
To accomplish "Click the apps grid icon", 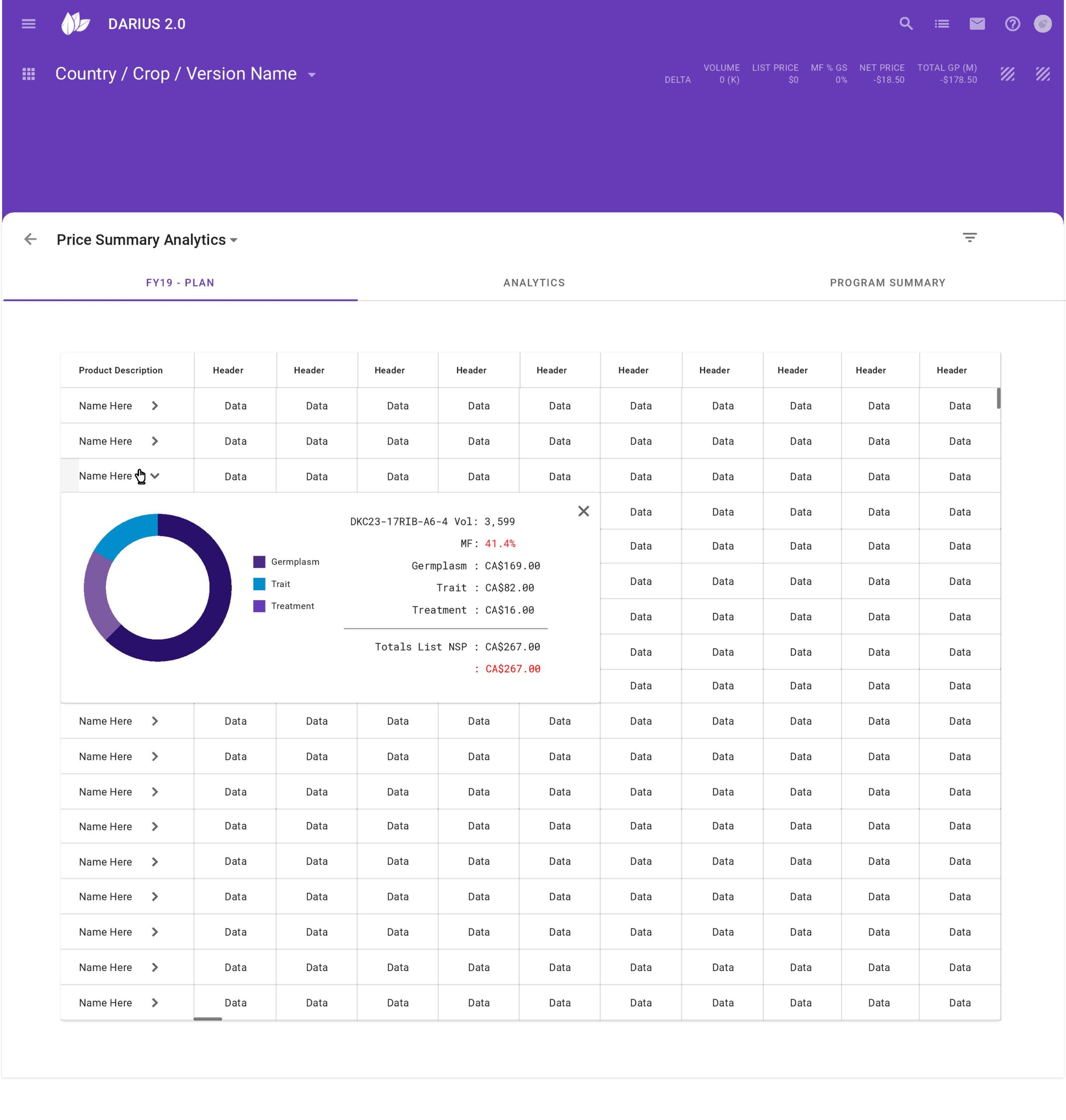I will 28,74.
